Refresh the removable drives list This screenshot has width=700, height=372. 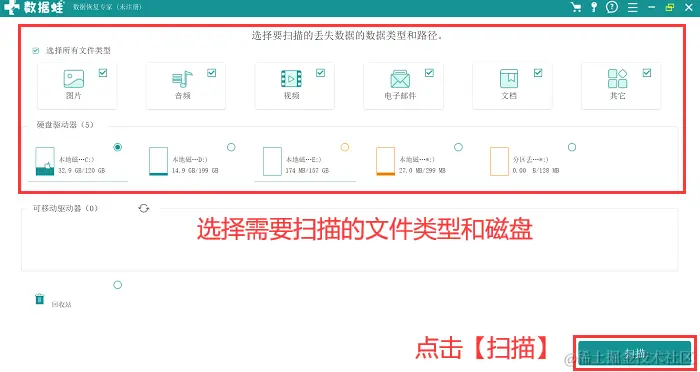pyautogui.click(x=143, y=208)
